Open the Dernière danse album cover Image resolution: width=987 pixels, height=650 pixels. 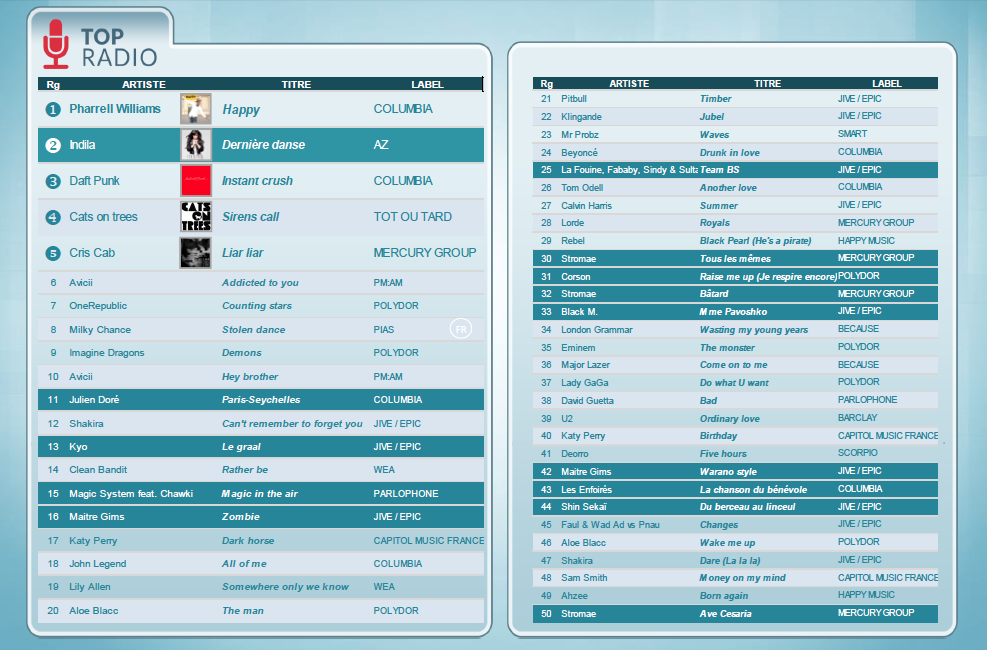pyautogui.click(x=196, y=145)
